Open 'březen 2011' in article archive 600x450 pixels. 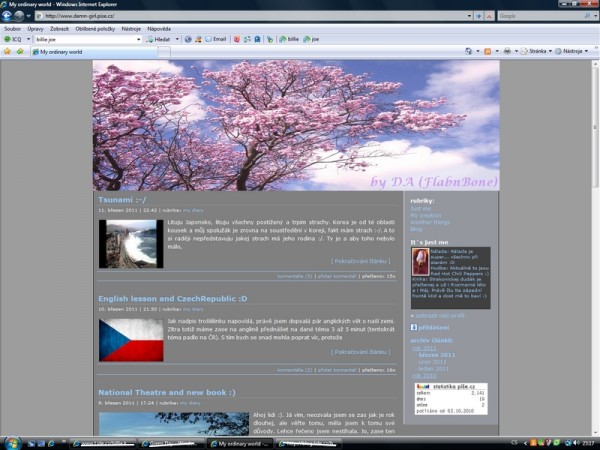tap(437, 355)
